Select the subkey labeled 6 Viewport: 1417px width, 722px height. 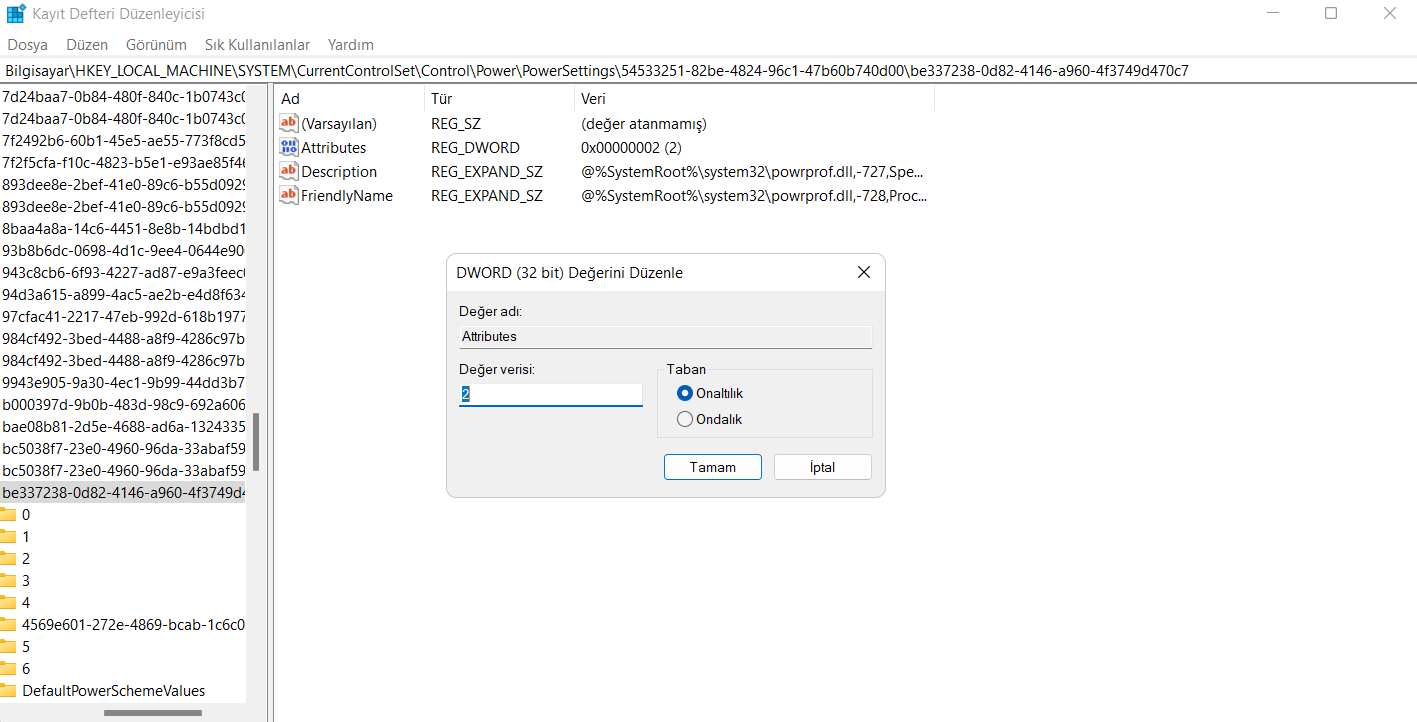[26, 669]
